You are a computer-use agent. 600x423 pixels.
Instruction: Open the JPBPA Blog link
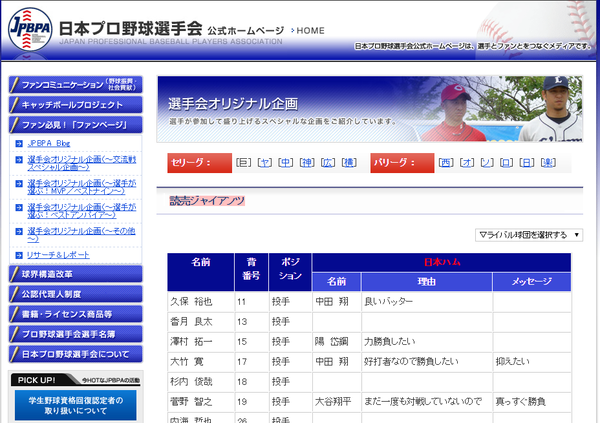coord(49,143)
